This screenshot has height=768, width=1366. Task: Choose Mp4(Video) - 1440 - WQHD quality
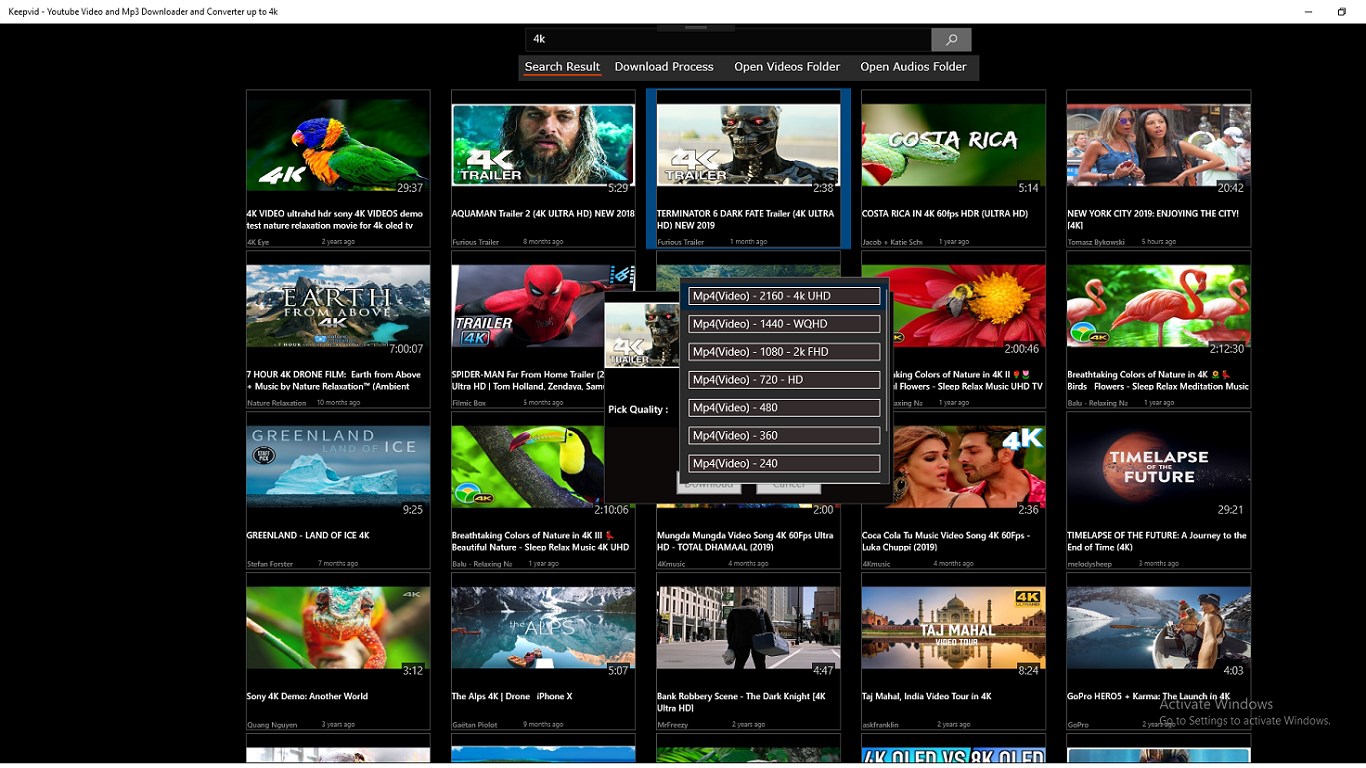[784, 324]
